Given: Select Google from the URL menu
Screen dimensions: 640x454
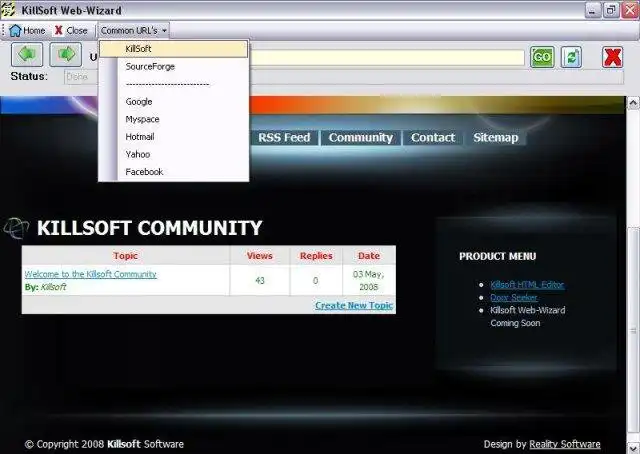Looking at the screenshot, I should tap(173, 102).
